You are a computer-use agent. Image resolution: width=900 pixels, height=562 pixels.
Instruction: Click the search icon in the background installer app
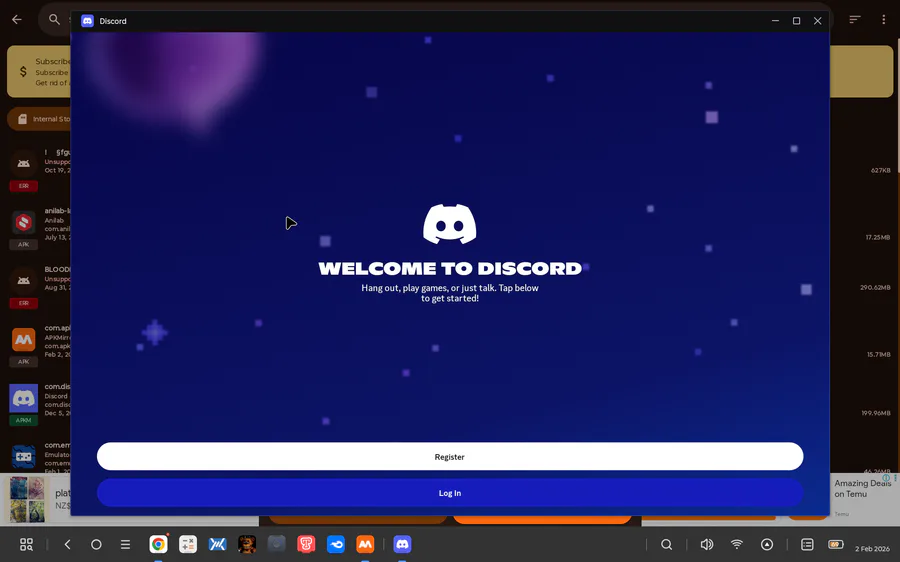point(54,20)
